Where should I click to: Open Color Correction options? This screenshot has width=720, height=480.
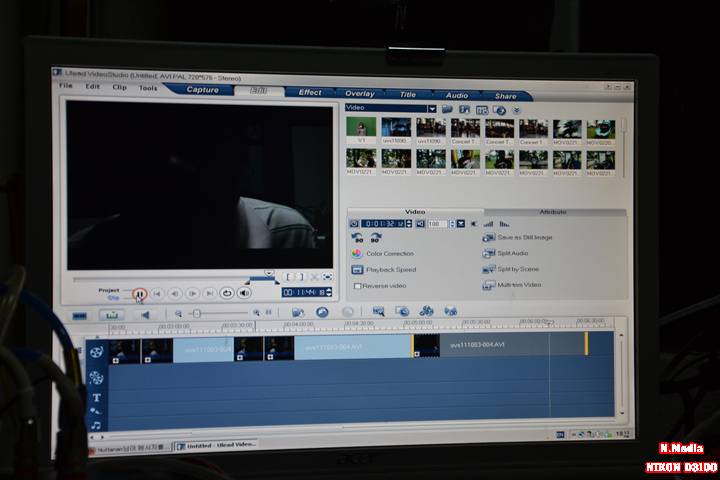(383, 254)
